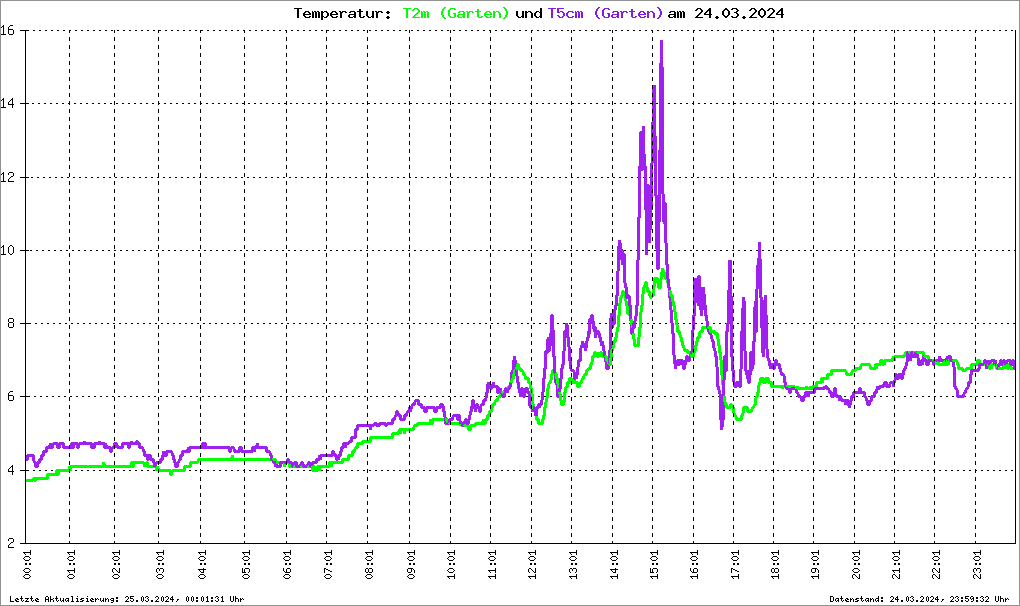The image size is (1020, 606).
Task: Click the x-axis time label 17:01
Action: pyautogui.click(x=734, y=564)
